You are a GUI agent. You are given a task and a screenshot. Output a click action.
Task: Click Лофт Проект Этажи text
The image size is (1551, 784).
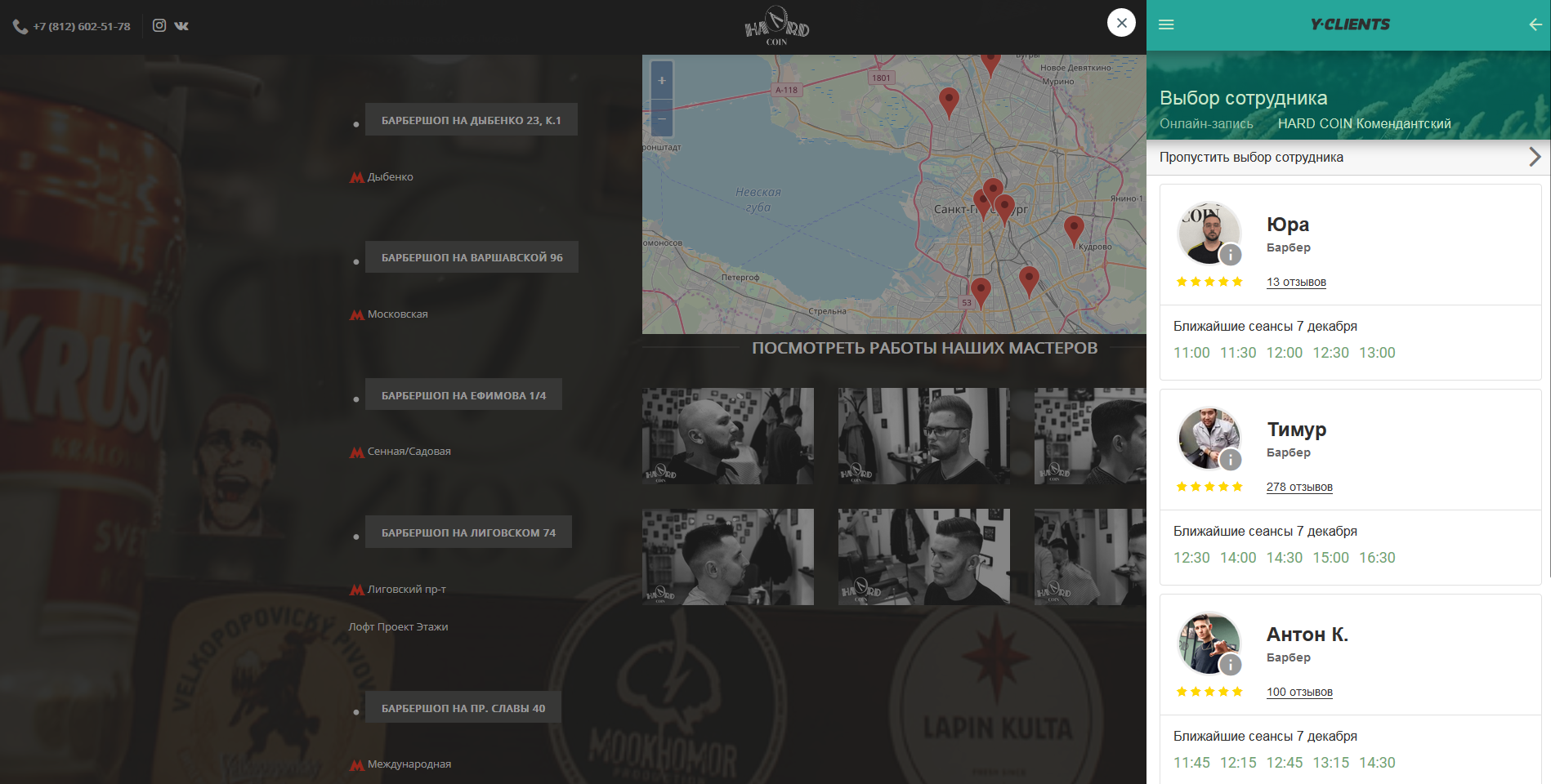click(398, 627)
